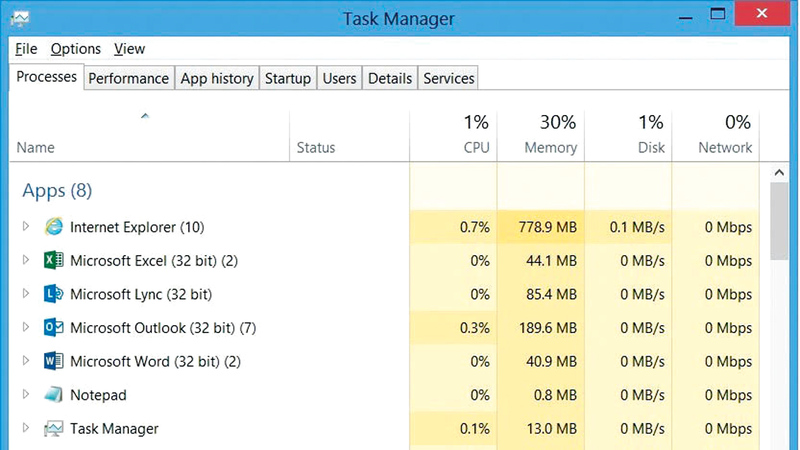Click the Notepad icon

[x=54, y=395]
